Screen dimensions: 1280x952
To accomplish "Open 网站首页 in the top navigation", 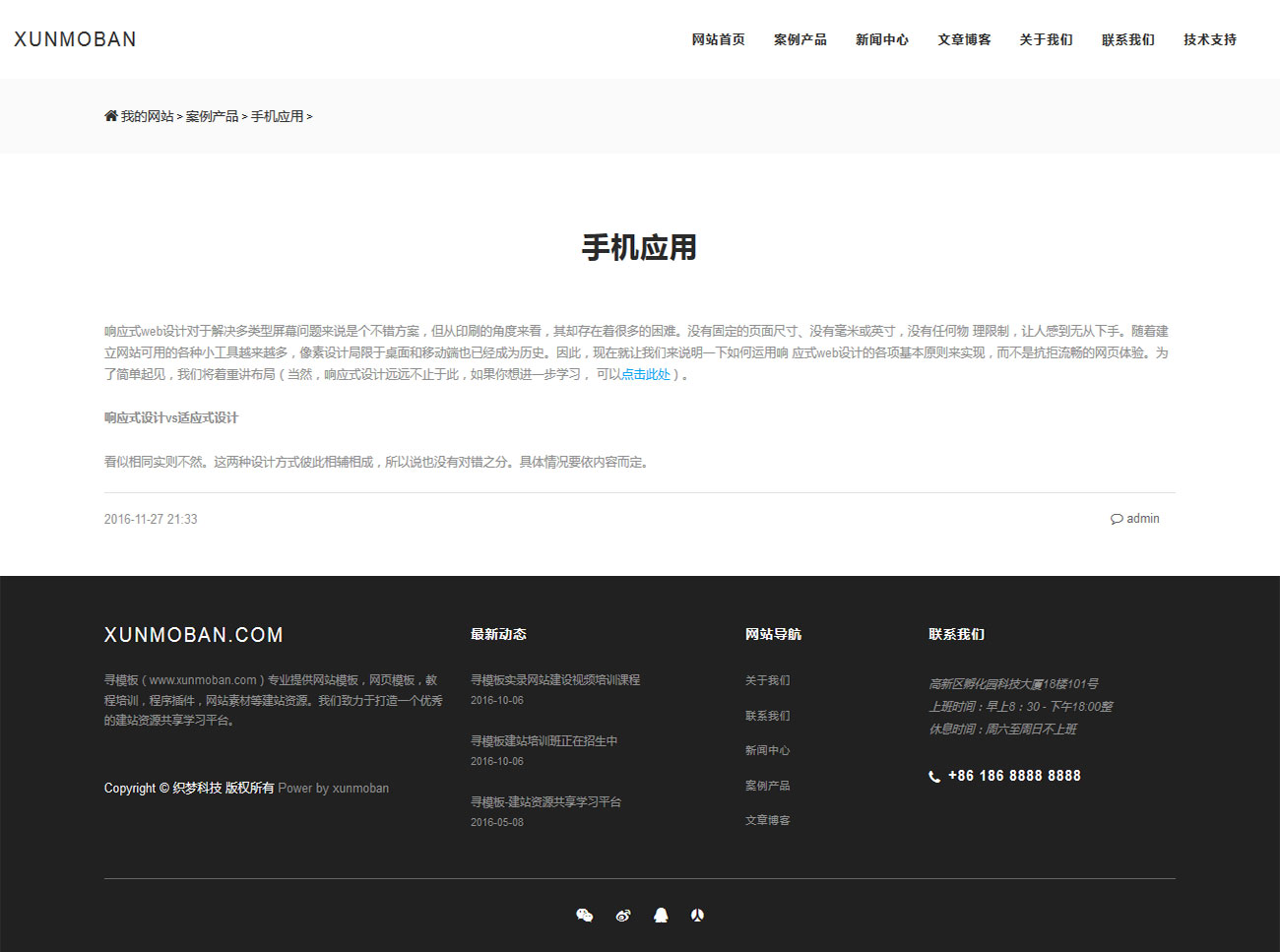I will pyautogui.click(x=718, y=39).
